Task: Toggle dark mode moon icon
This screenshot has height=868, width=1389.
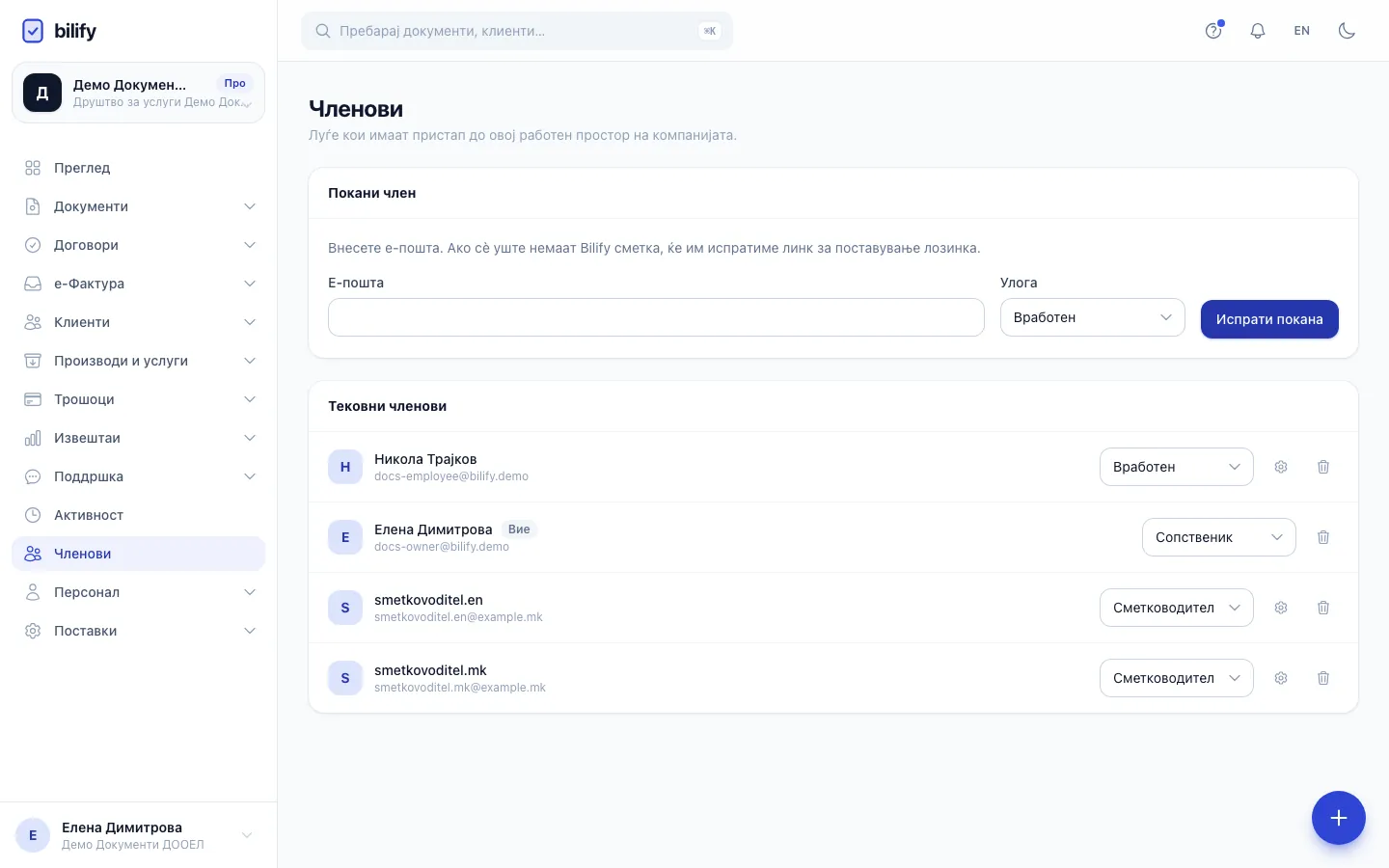Action: pyautogui.click(x=1347, y=31)
